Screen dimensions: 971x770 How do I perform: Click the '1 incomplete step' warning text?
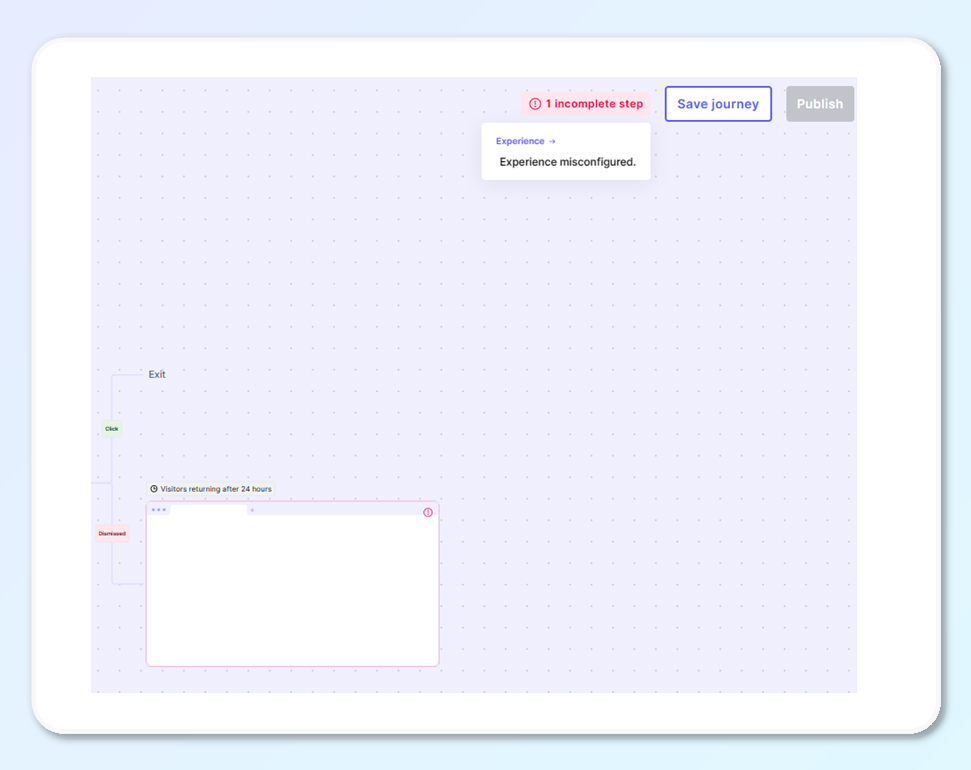[x=594, y=104]
